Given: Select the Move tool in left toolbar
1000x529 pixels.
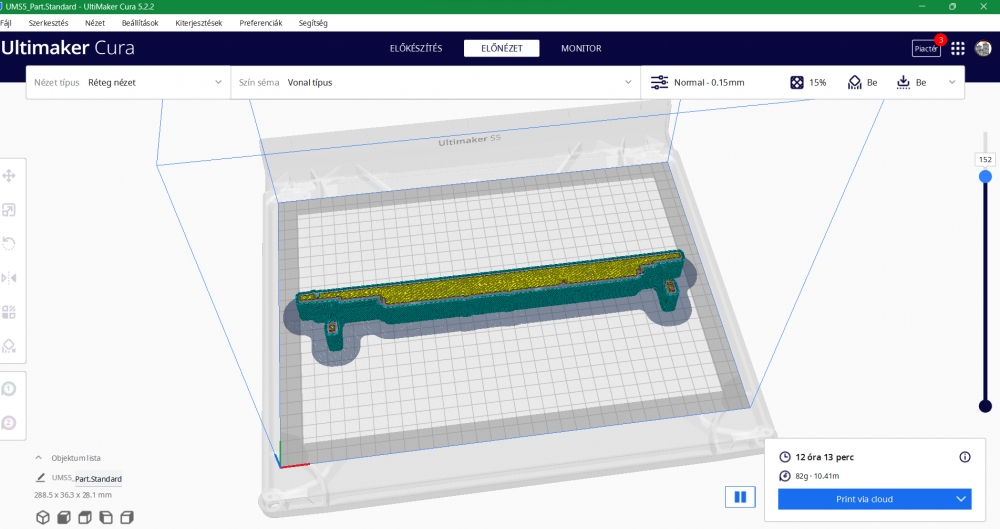Looking at the screenshot, I should tap(9, 176).
